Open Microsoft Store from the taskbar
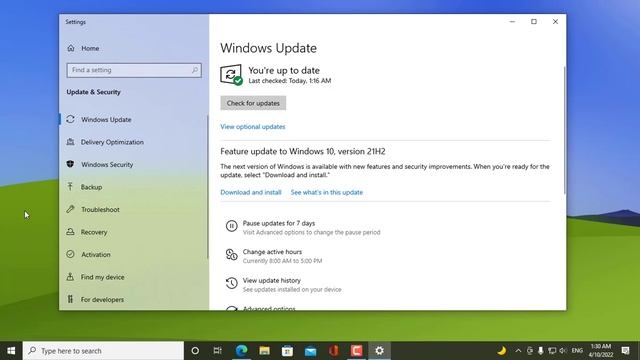Screen dimensions: 640x360 click(287, 351)
